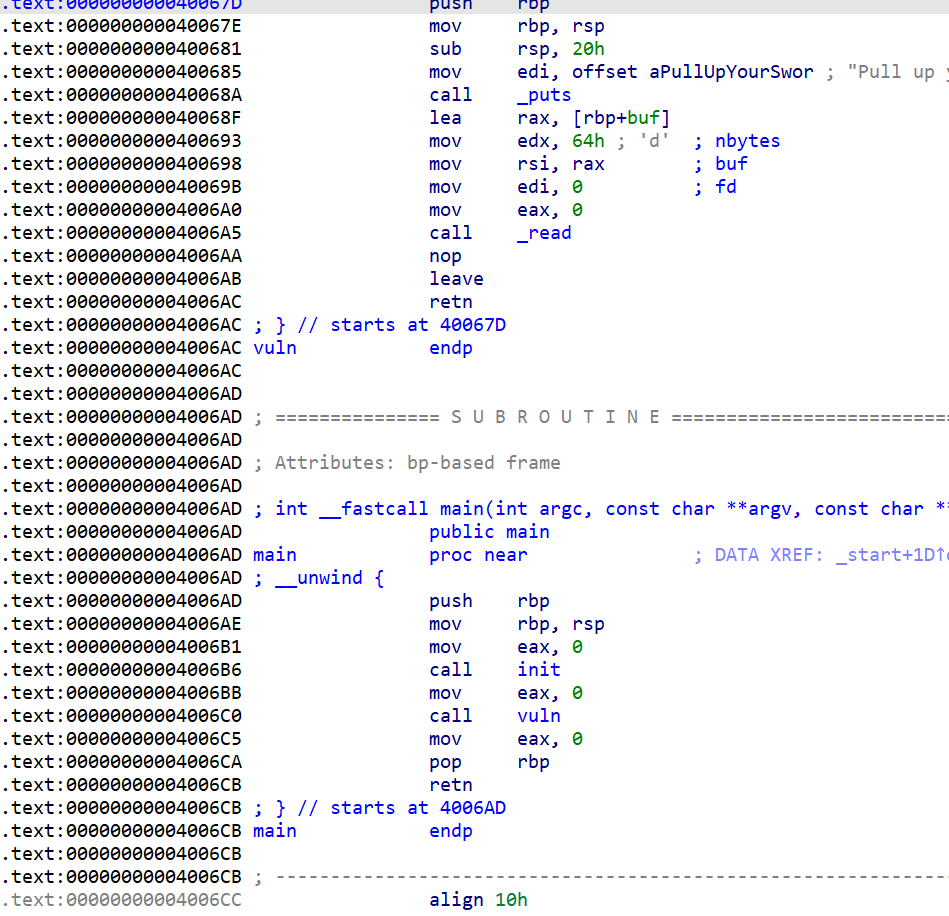
Task: Click the main endp label
Action: point(275,831)
